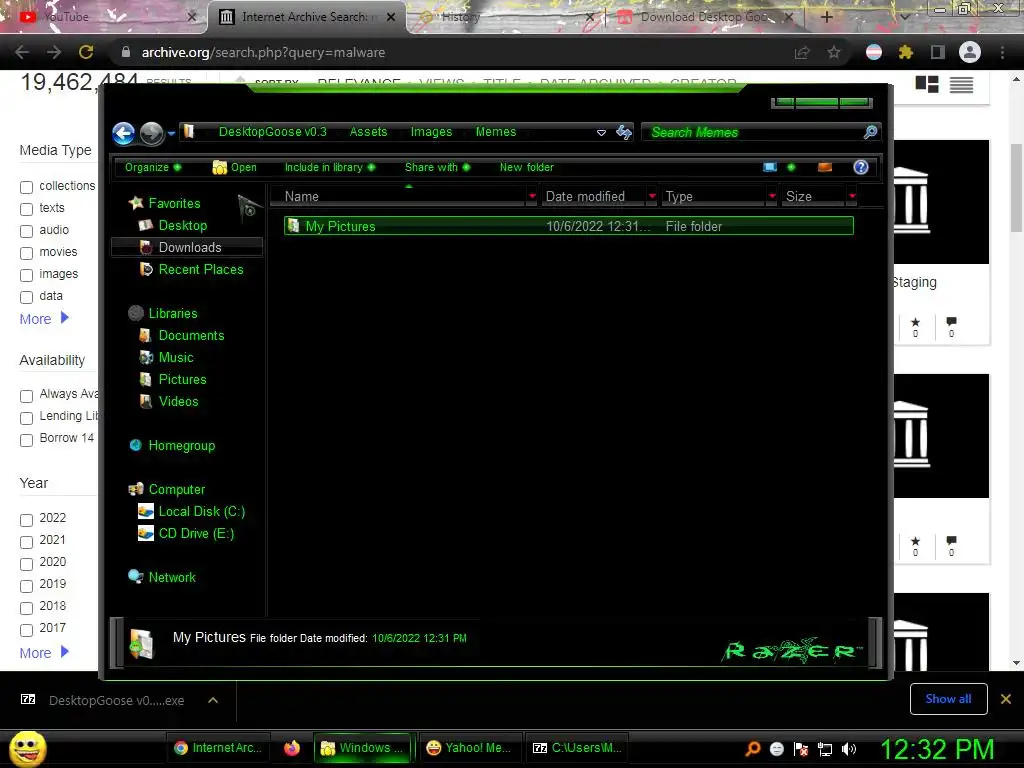The image size is (1024, 768).
Task: Click the New folder button
Action: tap(526, 167)
